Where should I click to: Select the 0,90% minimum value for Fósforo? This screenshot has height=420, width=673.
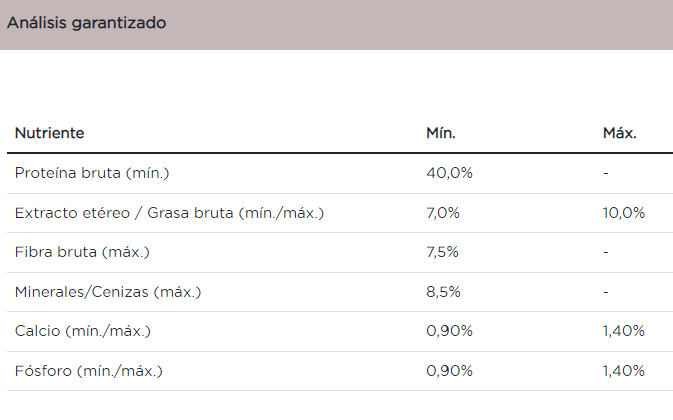click(447, 371)
